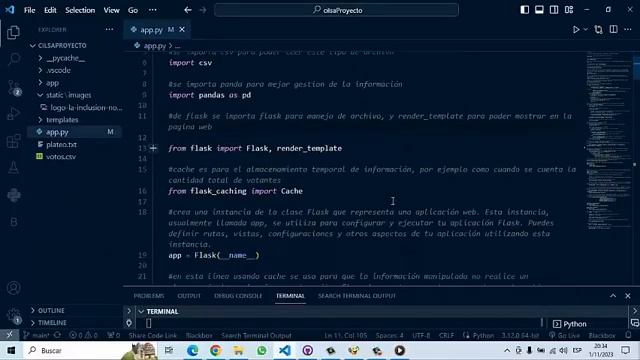Open editor More Actions ellipsis

(x=628, y=30)
